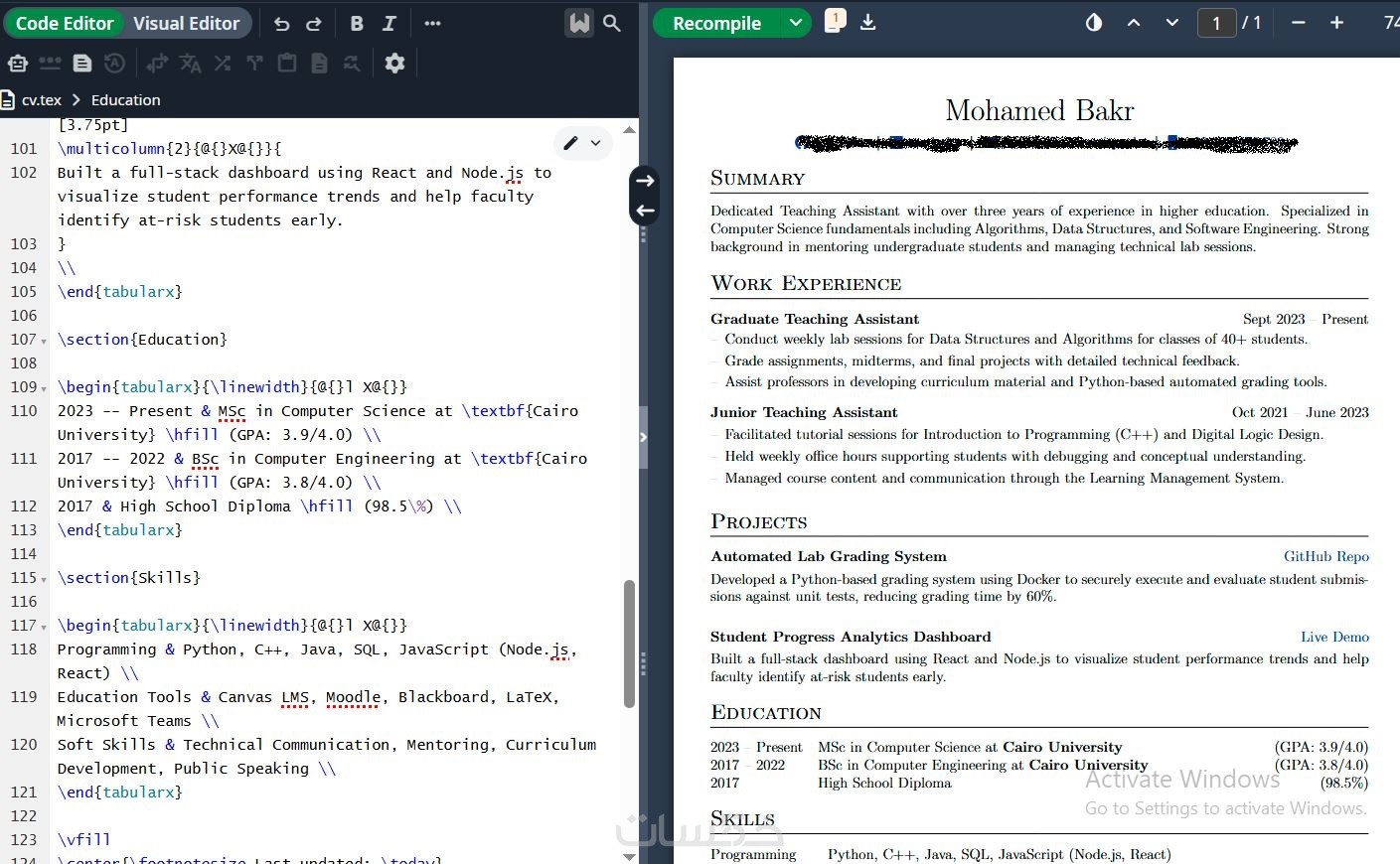Fold the tabularx block at line 117
Screen dimensions: 1400x864
pyautogui.click(x=44, y=627)
